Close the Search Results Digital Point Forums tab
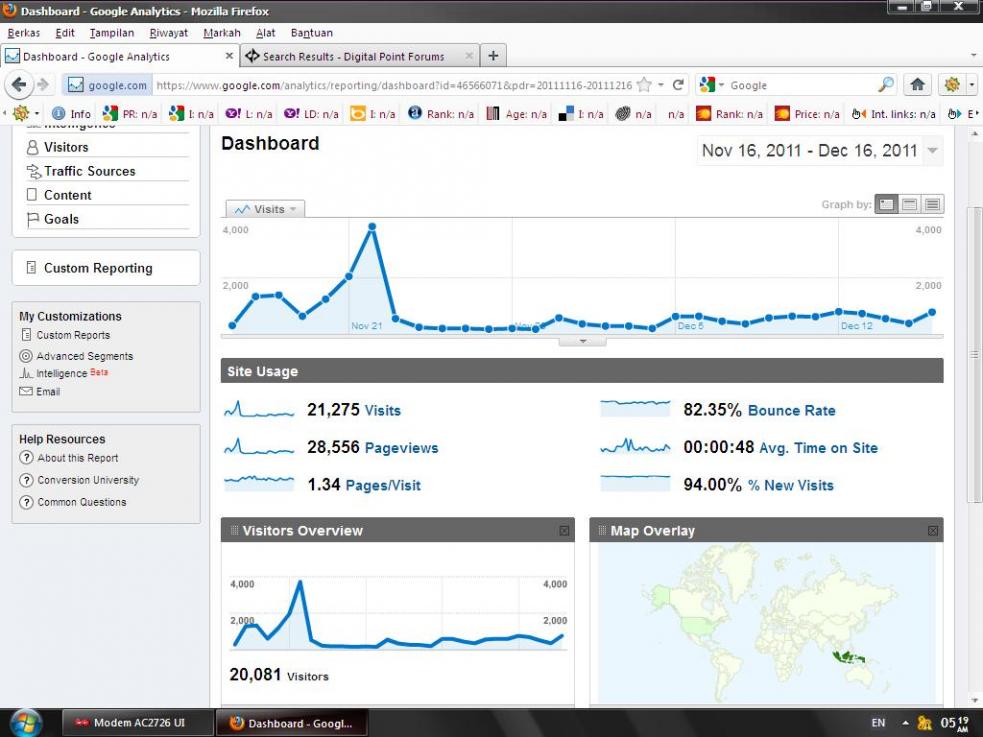 (x=469, y=56)
